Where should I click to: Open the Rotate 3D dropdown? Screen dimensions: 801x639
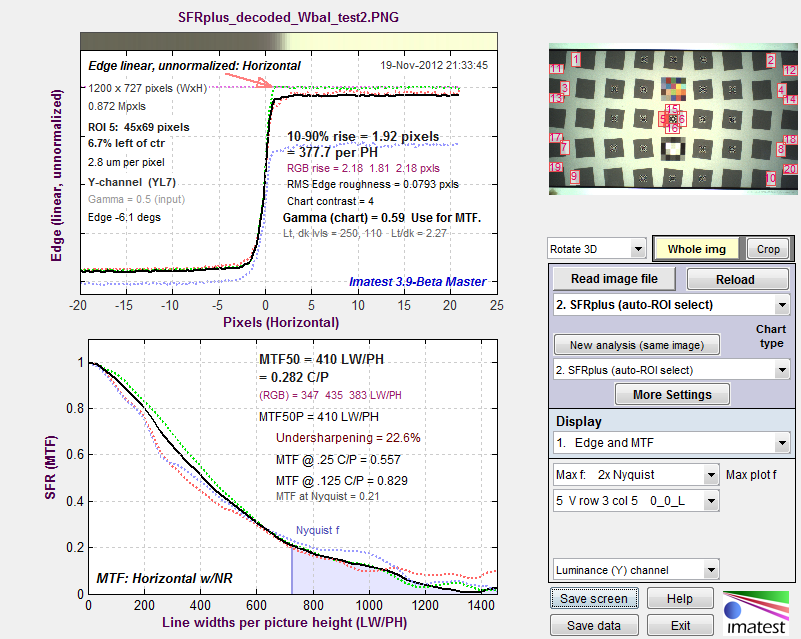596,249
